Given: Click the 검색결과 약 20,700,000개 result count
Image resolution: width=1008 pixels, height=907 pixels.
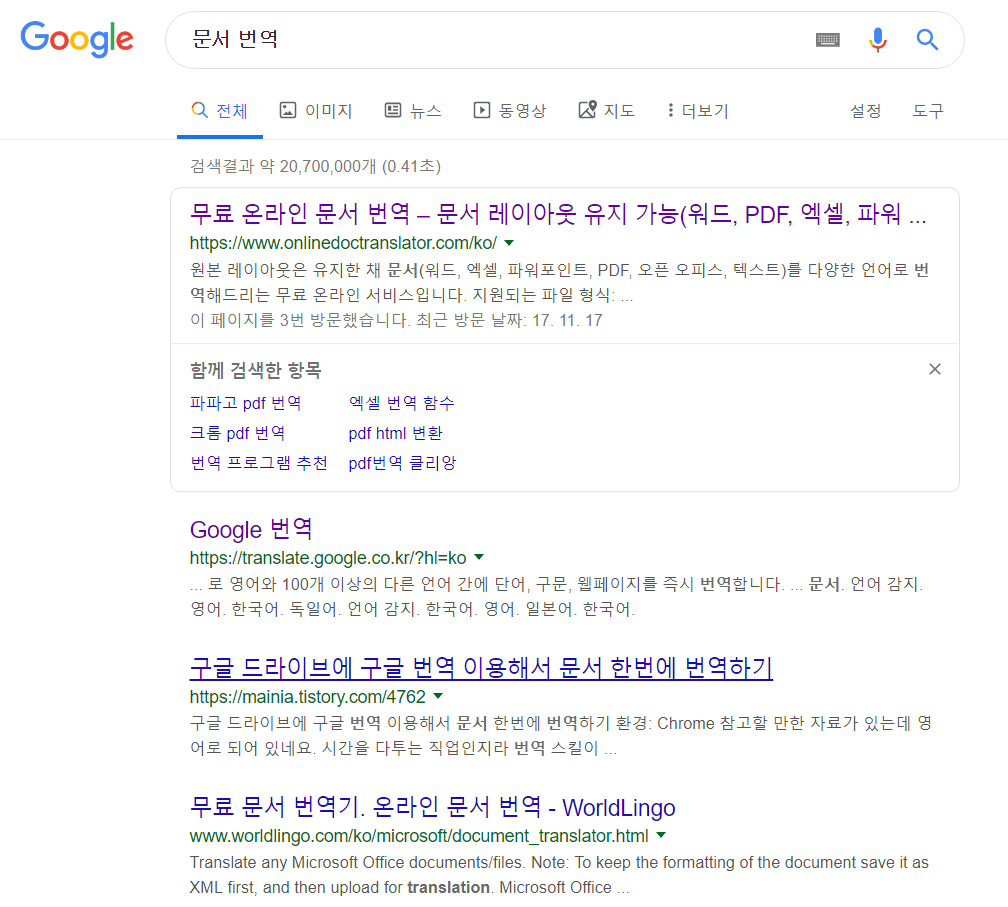Looking at the screenshot, I should pos(315,166).
